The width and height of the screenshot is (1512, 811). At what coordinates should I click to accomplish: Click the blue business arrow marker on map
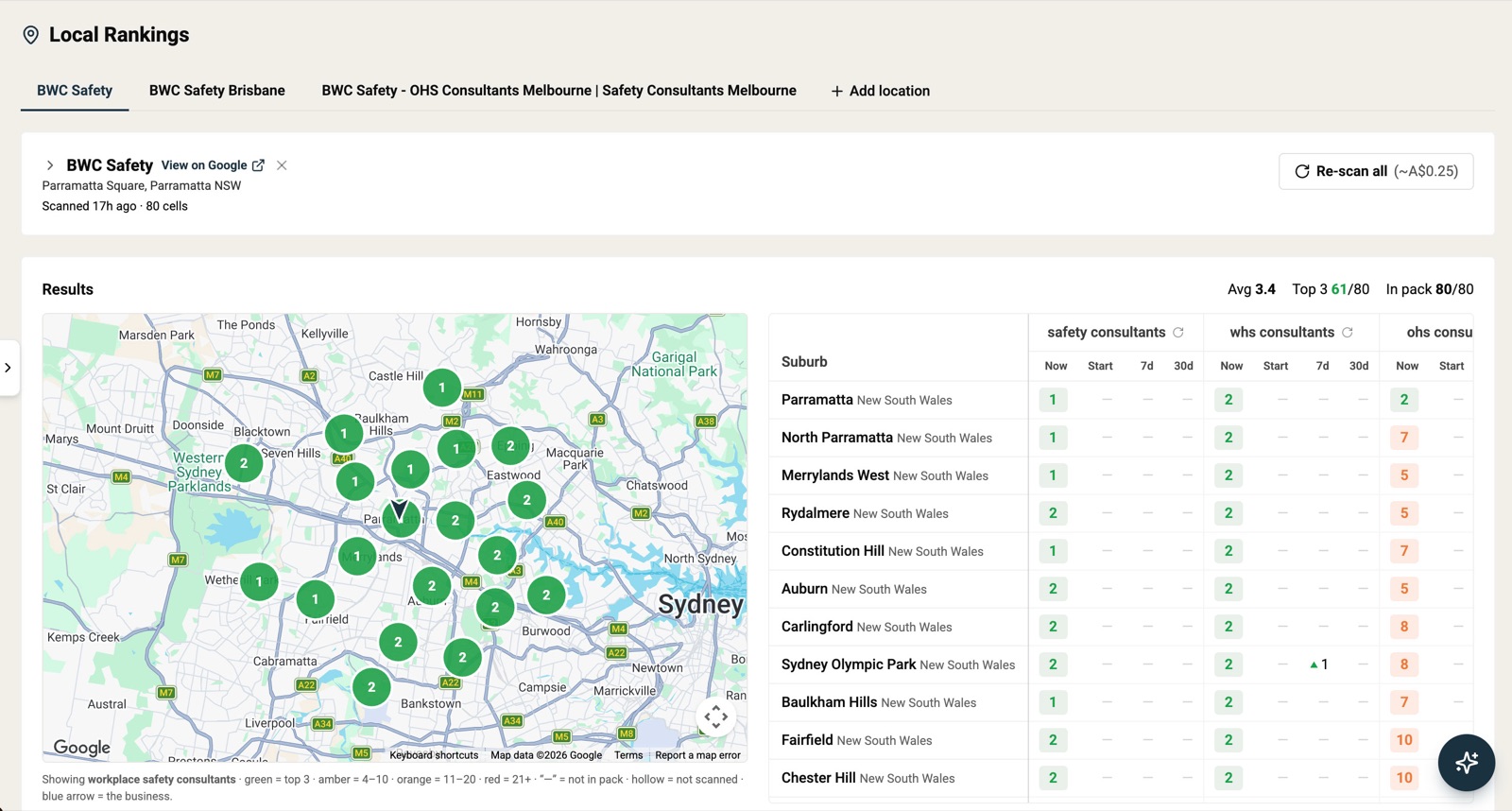400,511
